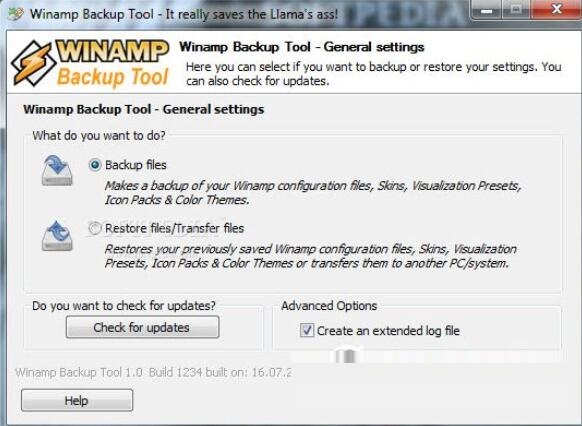Open Help with the Help button
Image resolution: width=582 pixels, height=426 pixels.
[x=77, y=400]
